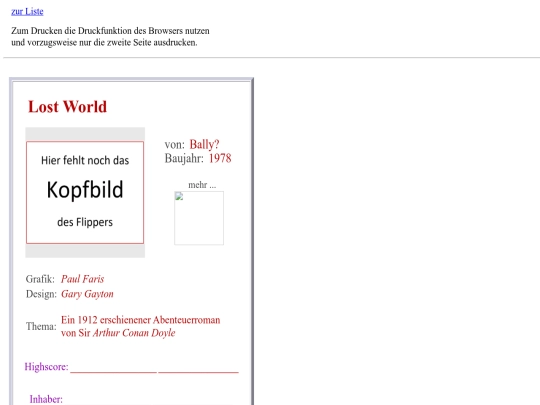
Task: Click the 'Thema:' label
Action: pyautogui.click(x=41, y=326)
